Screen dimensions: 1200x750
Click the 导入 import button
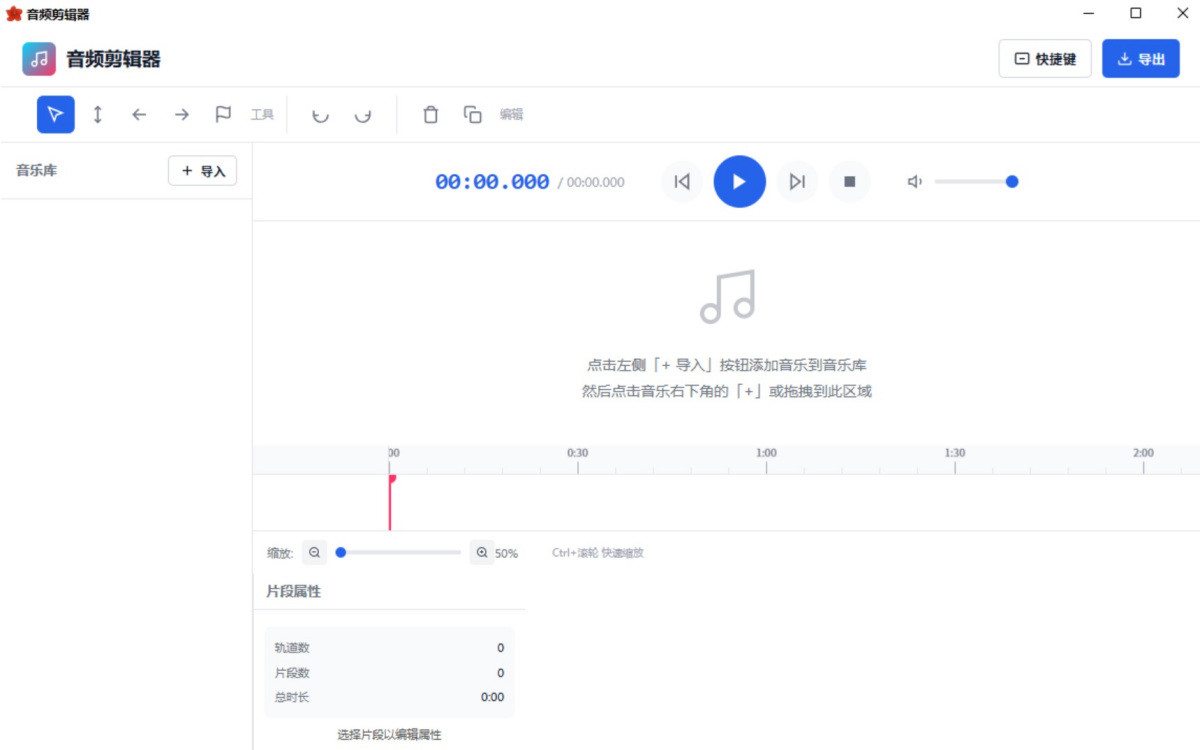202,170
